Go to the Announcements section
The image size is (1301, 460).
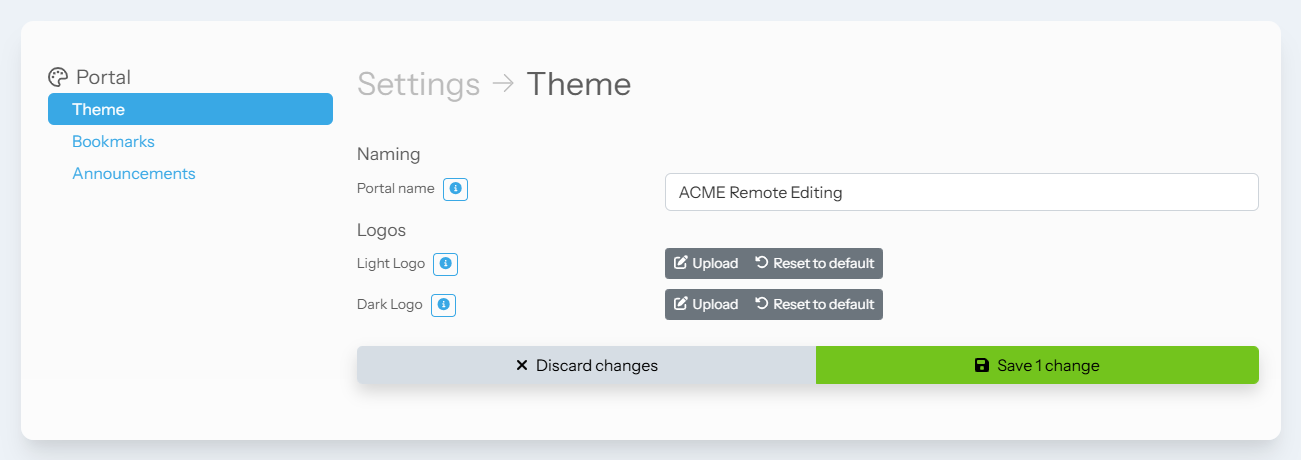[x=134, y=174]
